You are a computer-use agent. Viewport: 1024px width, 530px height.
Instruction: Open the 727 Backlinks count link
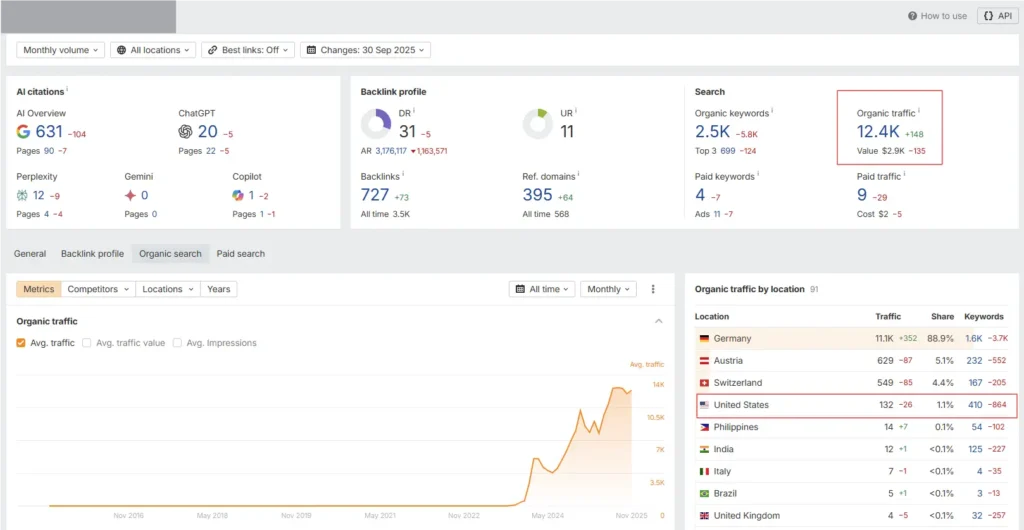pos(375,195)
